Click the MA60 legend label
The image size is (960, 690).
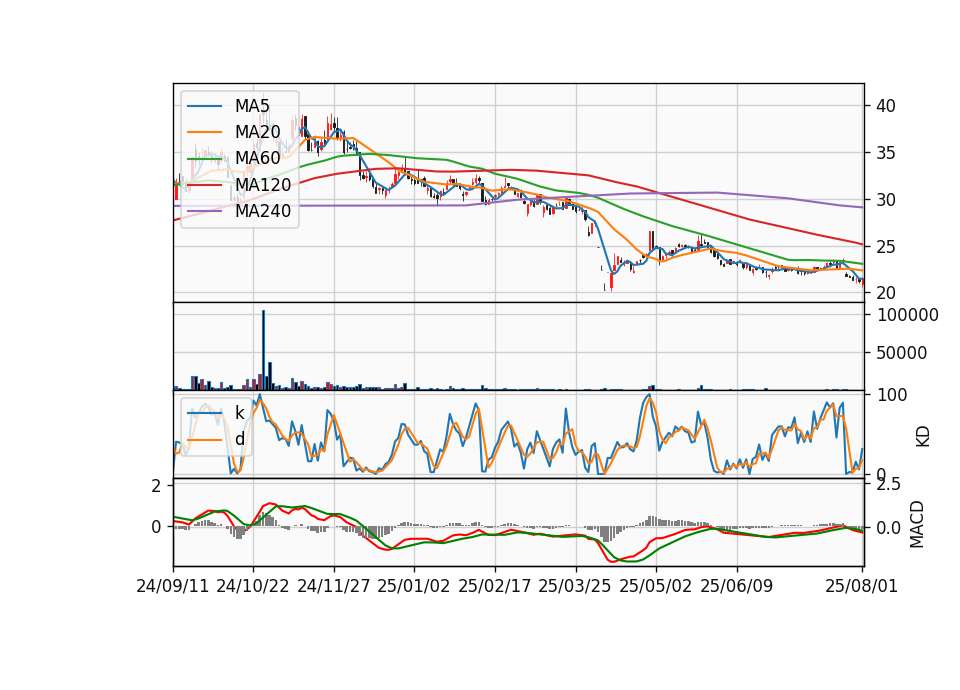tap(257, 158)
